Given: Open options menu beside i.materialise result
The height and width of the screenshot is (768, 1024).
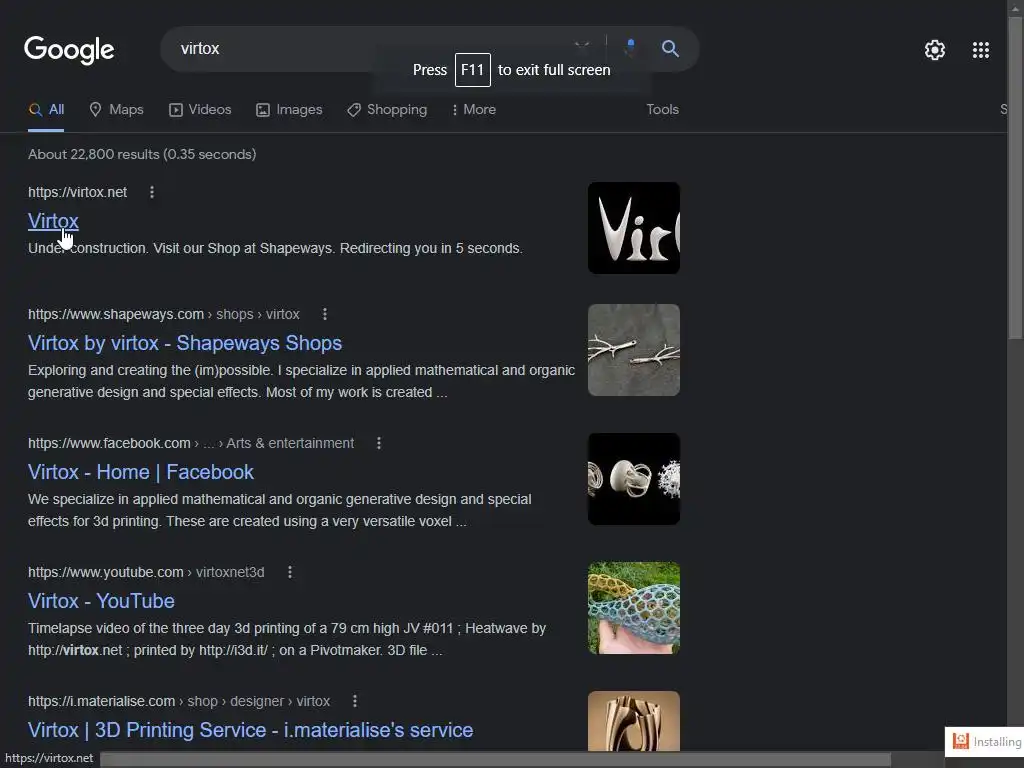Looking at the screenshot, I should 355,701.
